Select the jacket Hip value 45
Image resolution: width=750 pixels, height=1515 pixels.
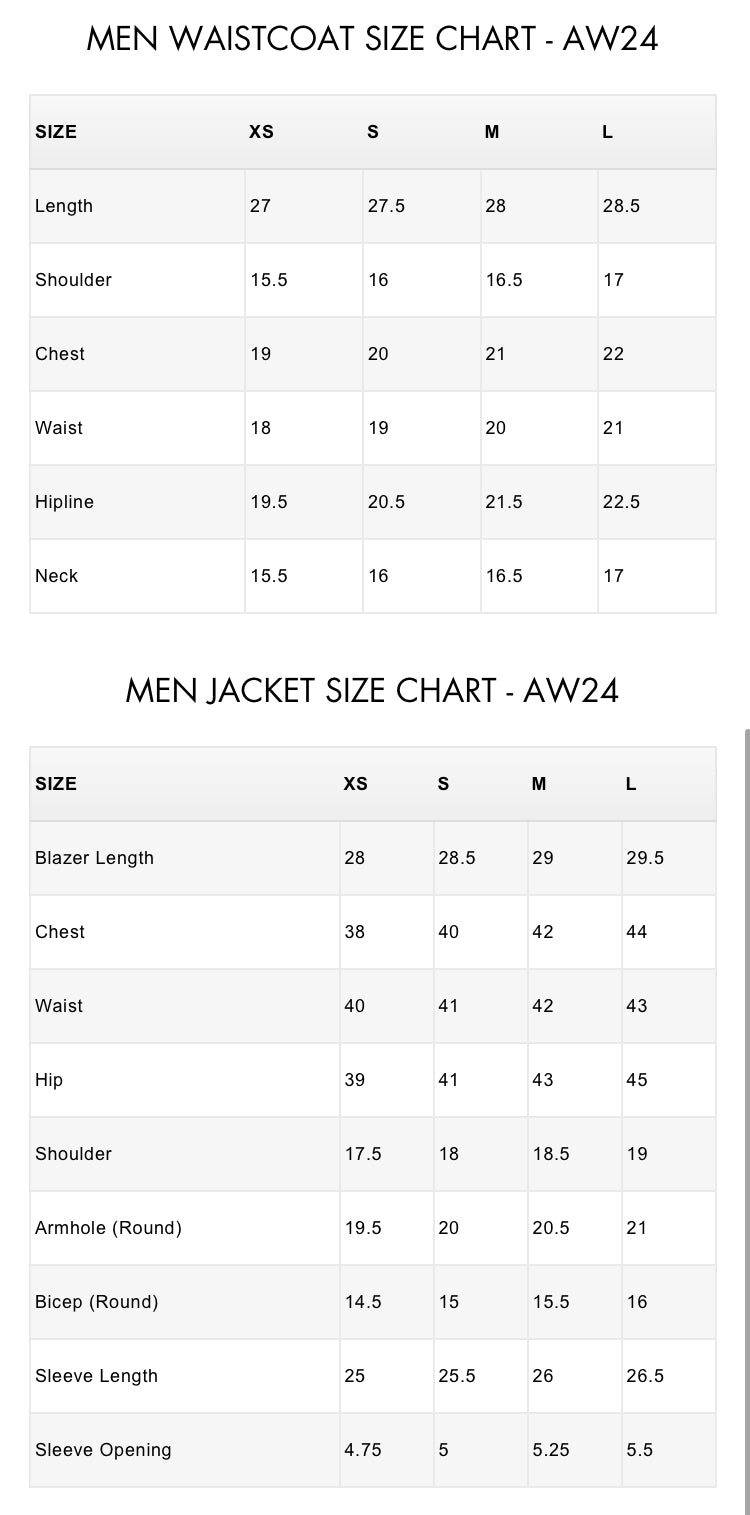pos(637,1080)
